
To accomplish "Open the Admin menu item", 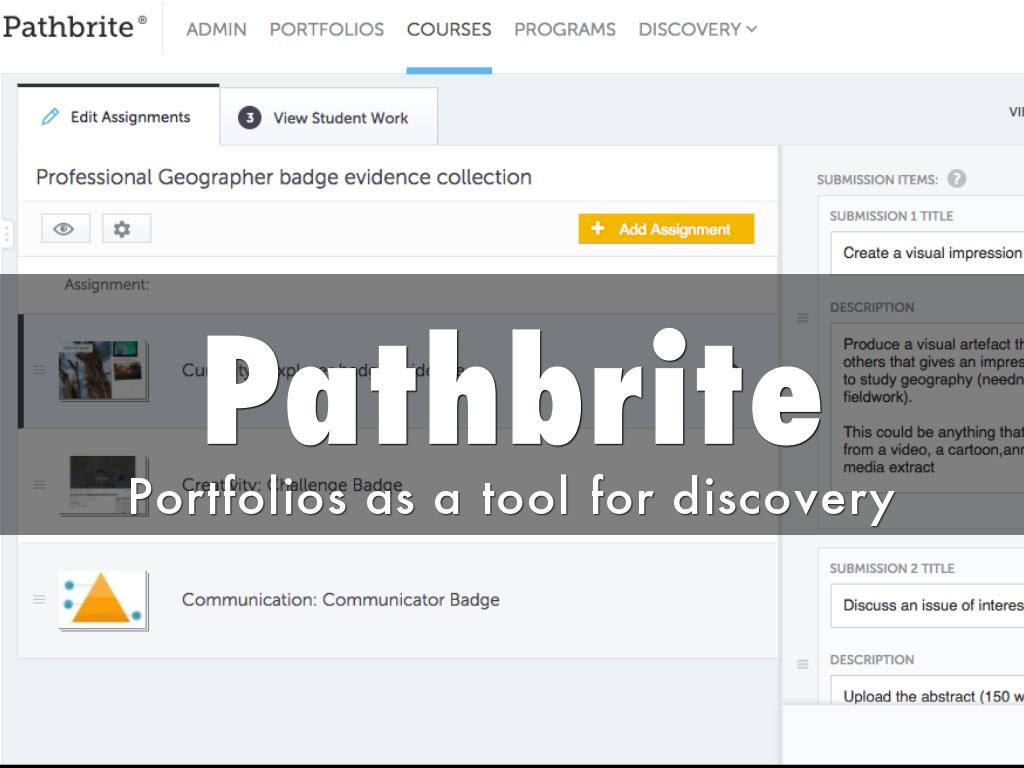I will [x=216, y=30].
